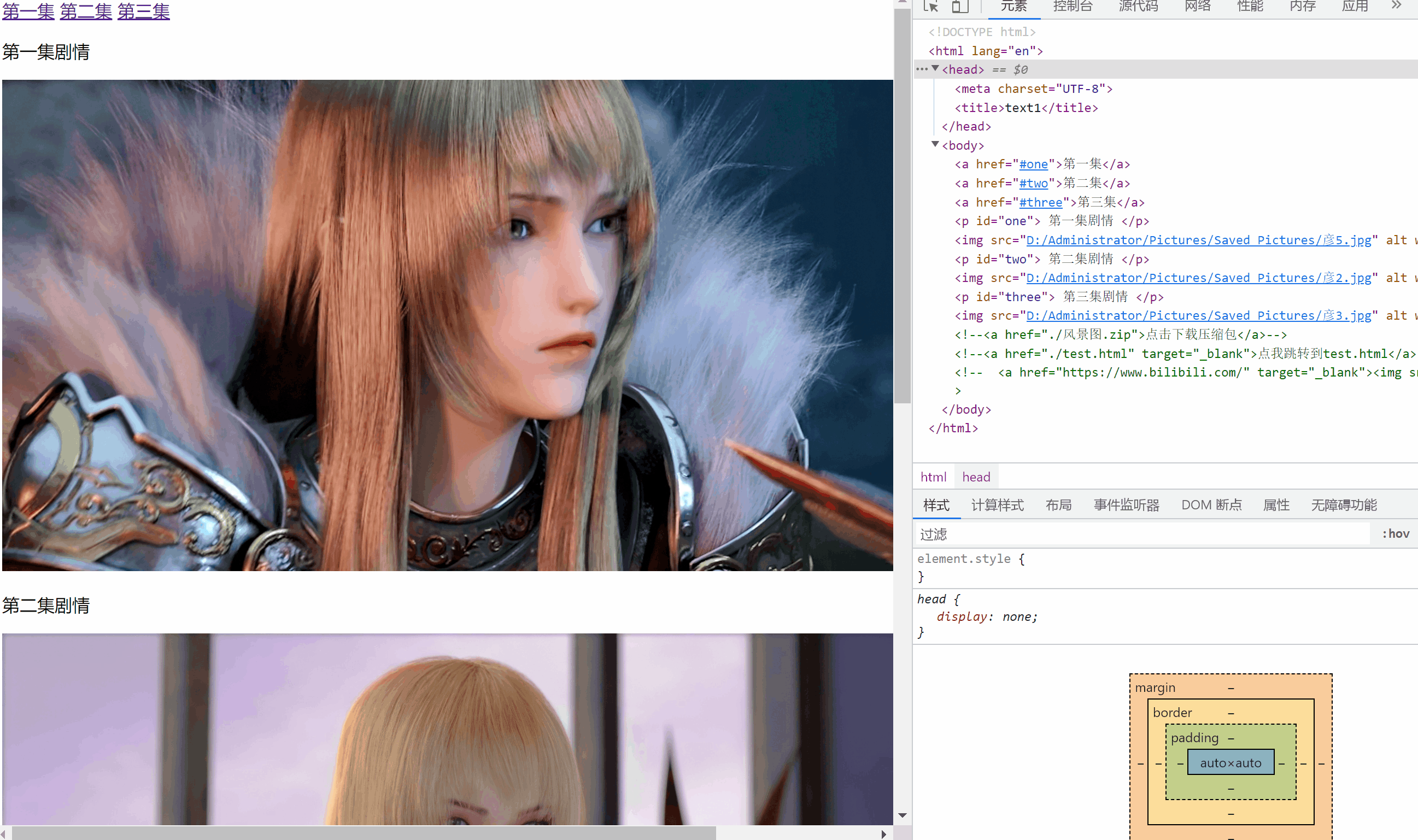
Task: Open the 计算样式 pane tab
Action: pyautogui.click(x=998, y=505)
